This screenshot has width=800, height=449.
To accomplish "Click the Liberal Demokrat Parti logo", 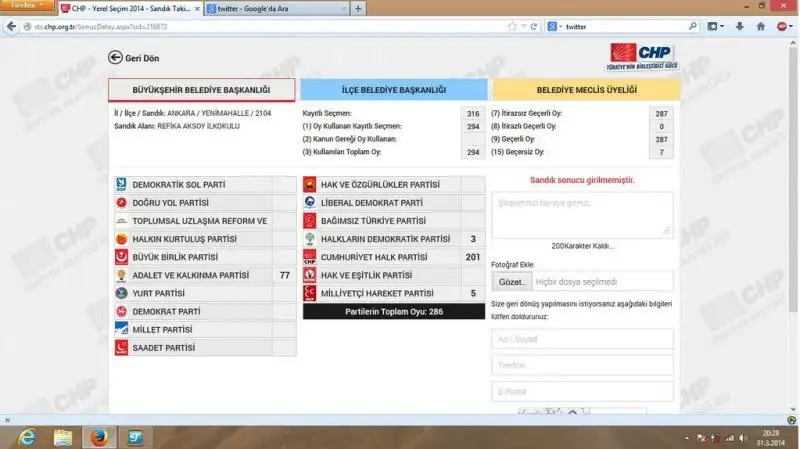I will [x=310, y=203].
